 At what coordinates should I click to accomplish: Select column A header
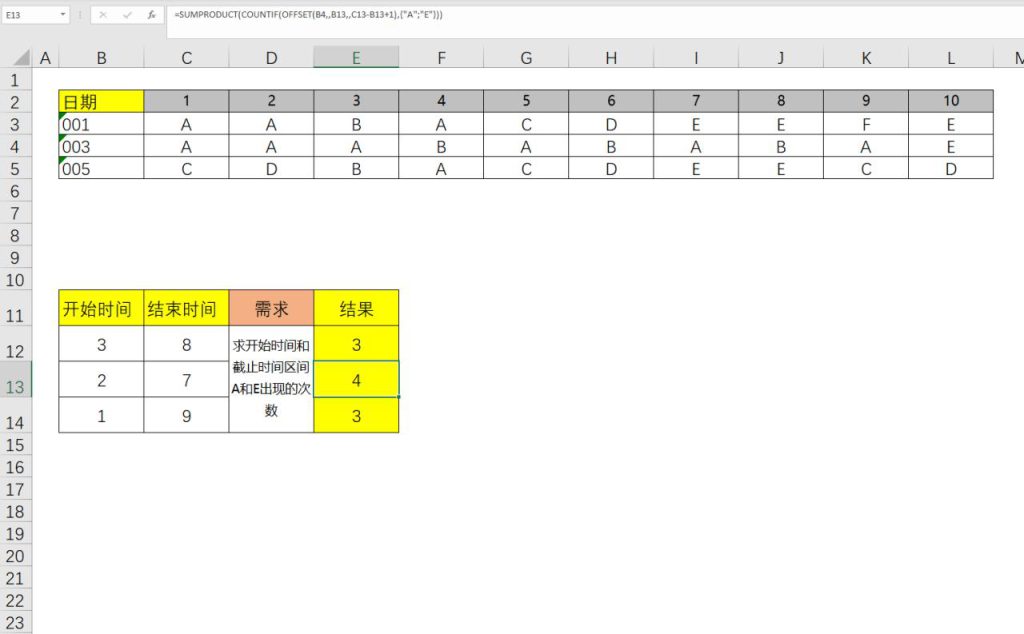45,58
